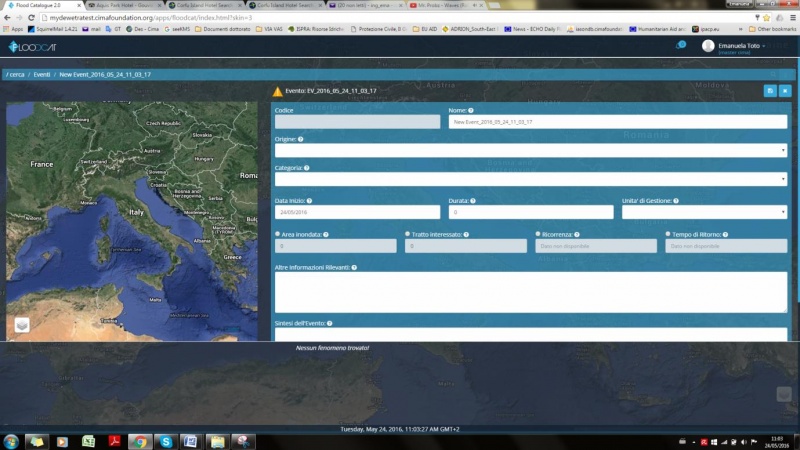
Task: Close the event form with X button
Action: tap(785, 91)
